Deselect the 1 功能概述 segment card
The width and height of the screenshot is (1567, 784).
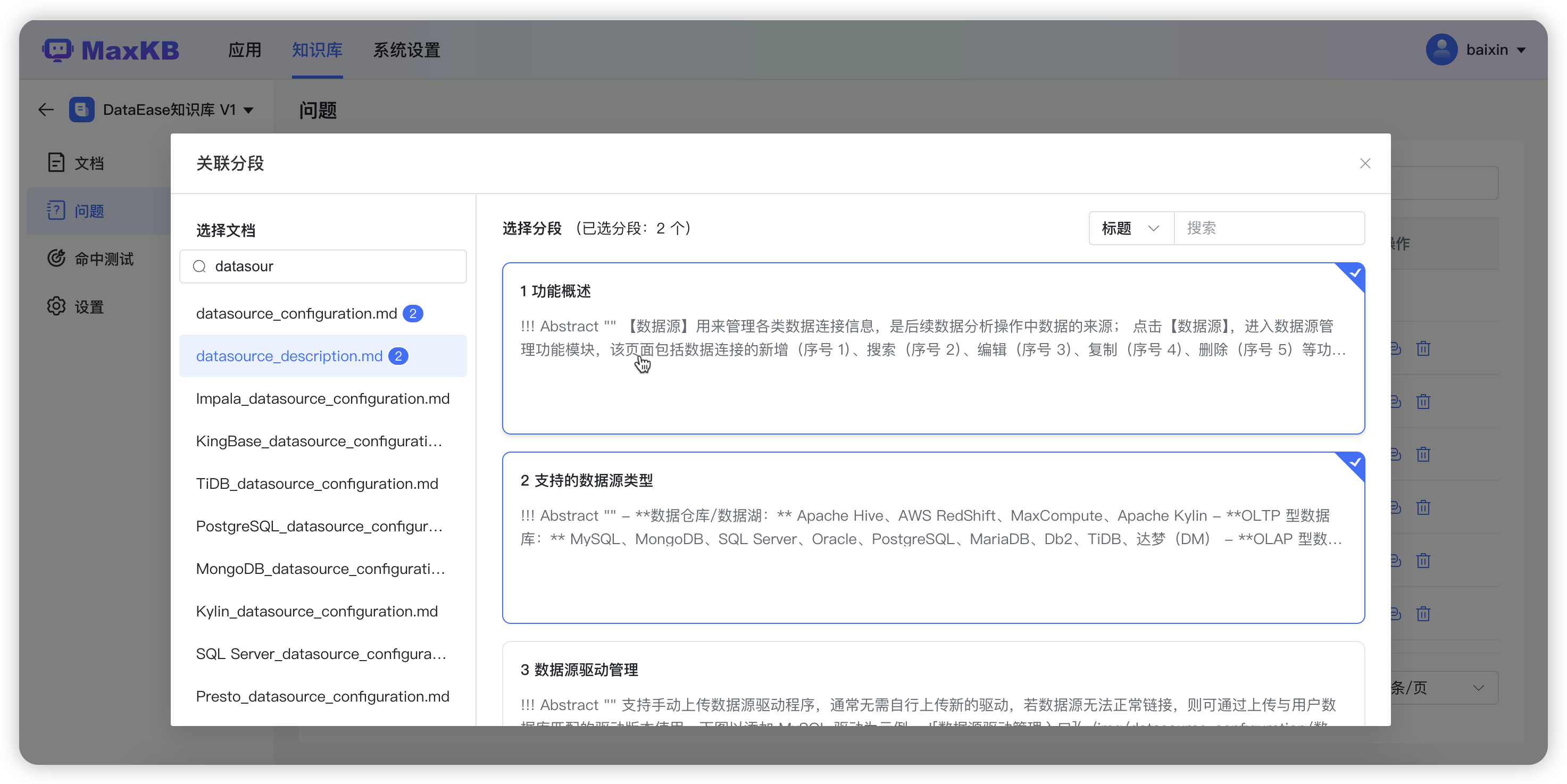[x=933, y=348]
